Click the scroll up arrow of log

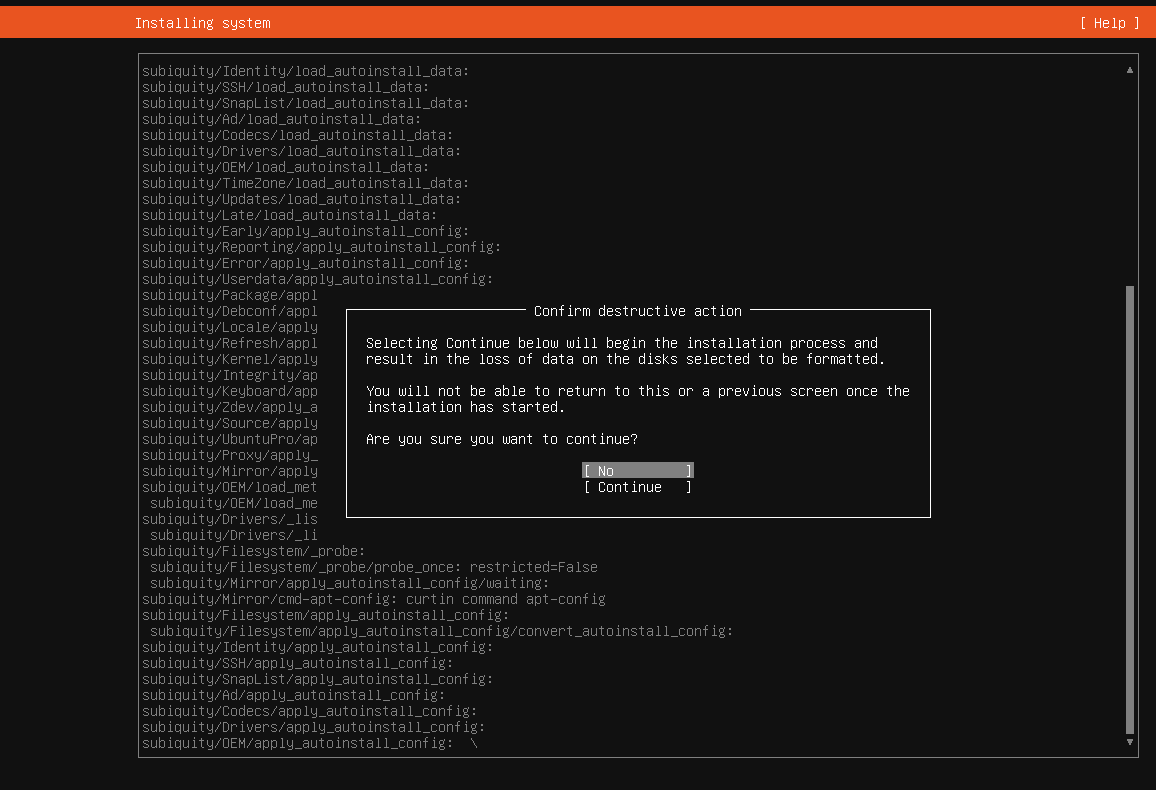point(1130,70)
